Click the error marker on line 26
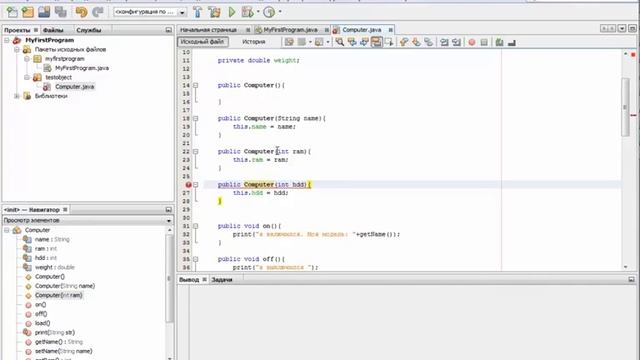Screen dimensions: 640x360 [x=189, y=184]
